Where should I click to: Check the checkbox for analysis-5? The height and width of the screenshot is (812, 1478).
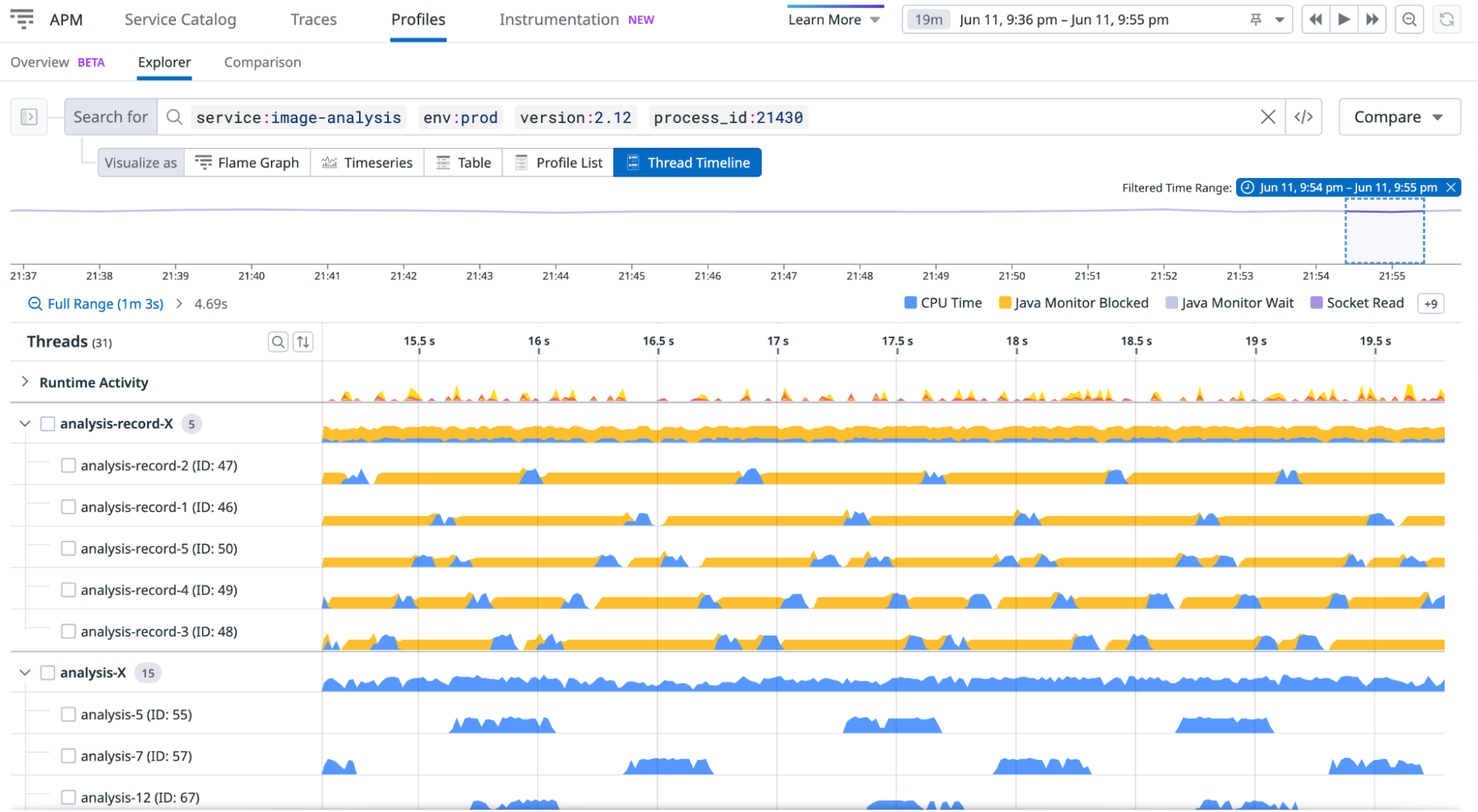[x=68, y=714]
